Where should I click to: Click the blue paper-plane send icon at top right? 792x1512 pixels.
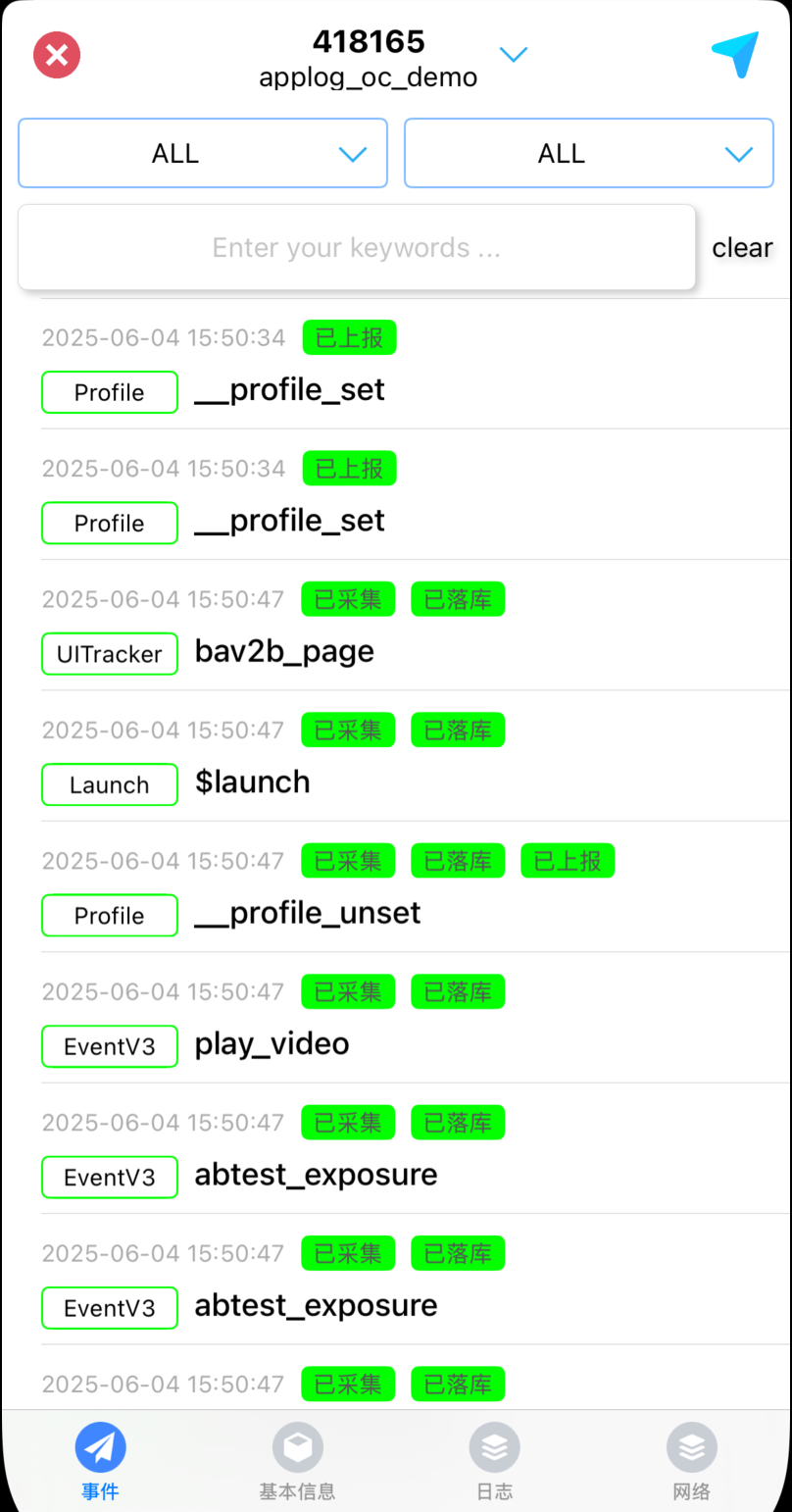[x=735, y=55]
